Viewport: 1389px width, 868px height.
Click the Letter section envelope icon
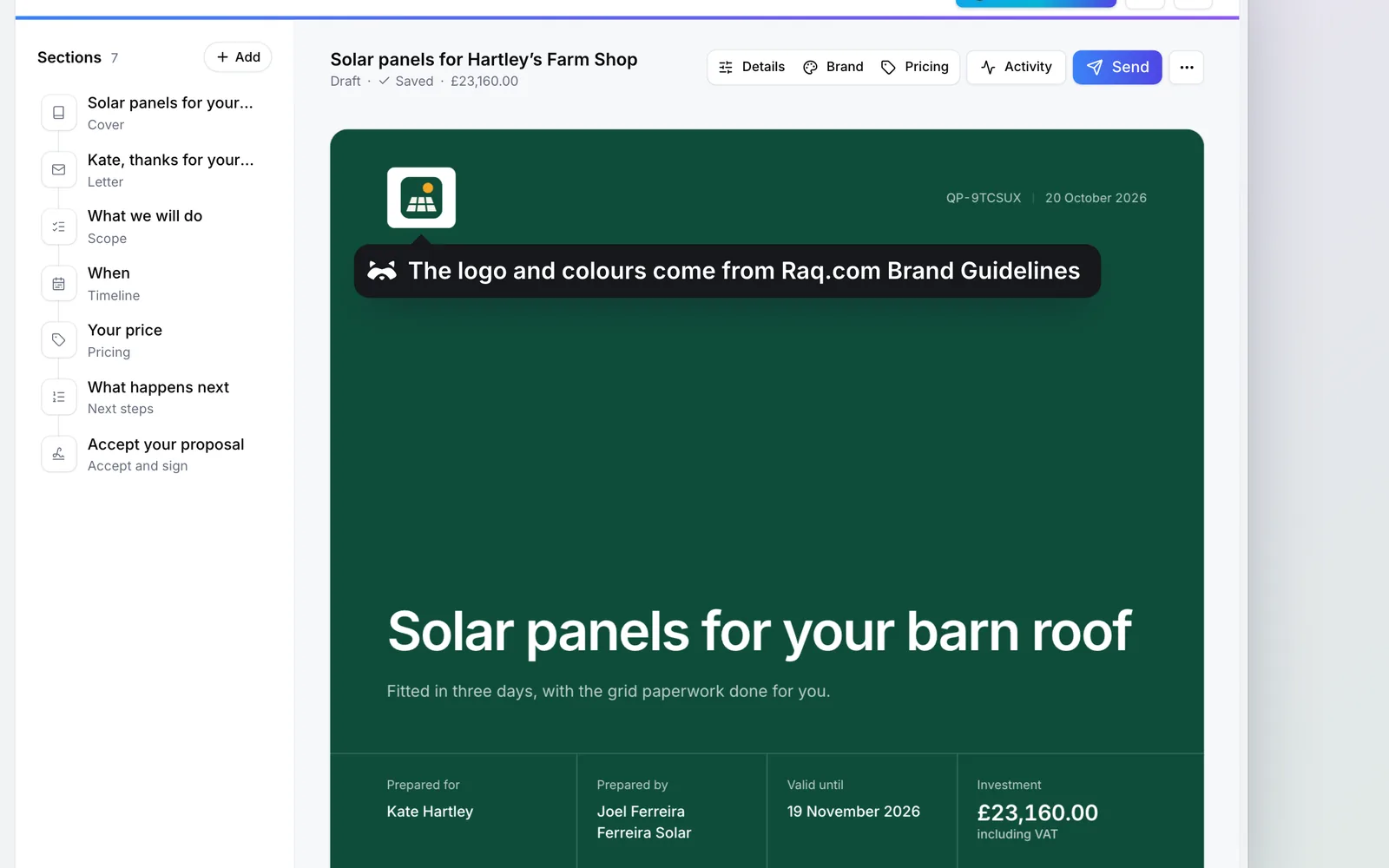59,170
